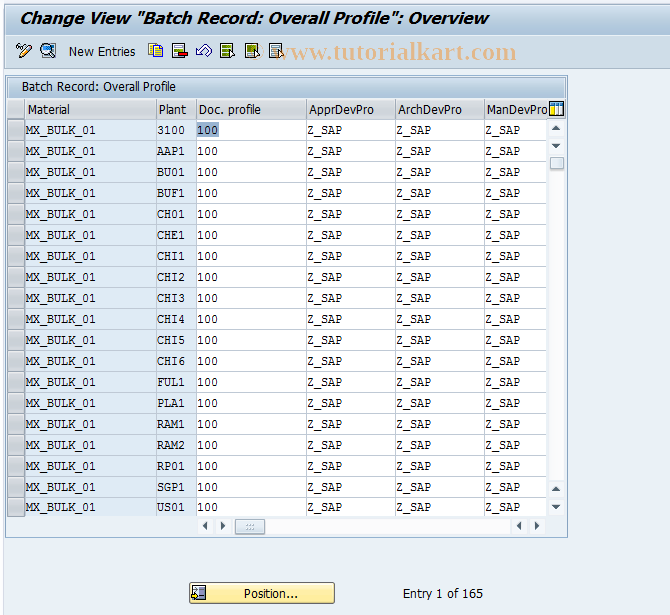
Task: Click Doc. profile field for plant 3100
Action: click(x=251, y=130)
